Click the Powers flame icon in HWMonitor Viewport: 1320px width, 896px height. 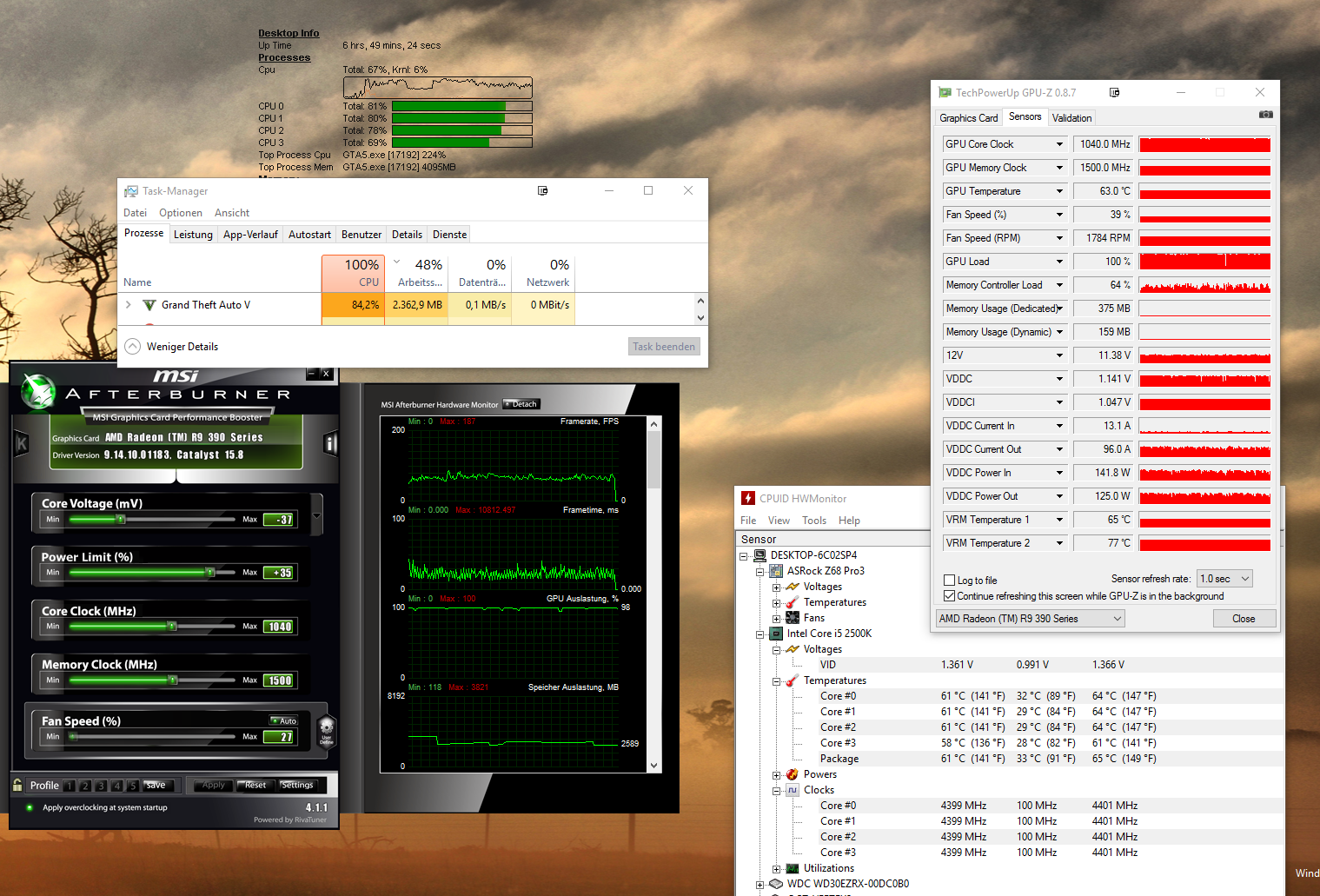tap(793, 774)
